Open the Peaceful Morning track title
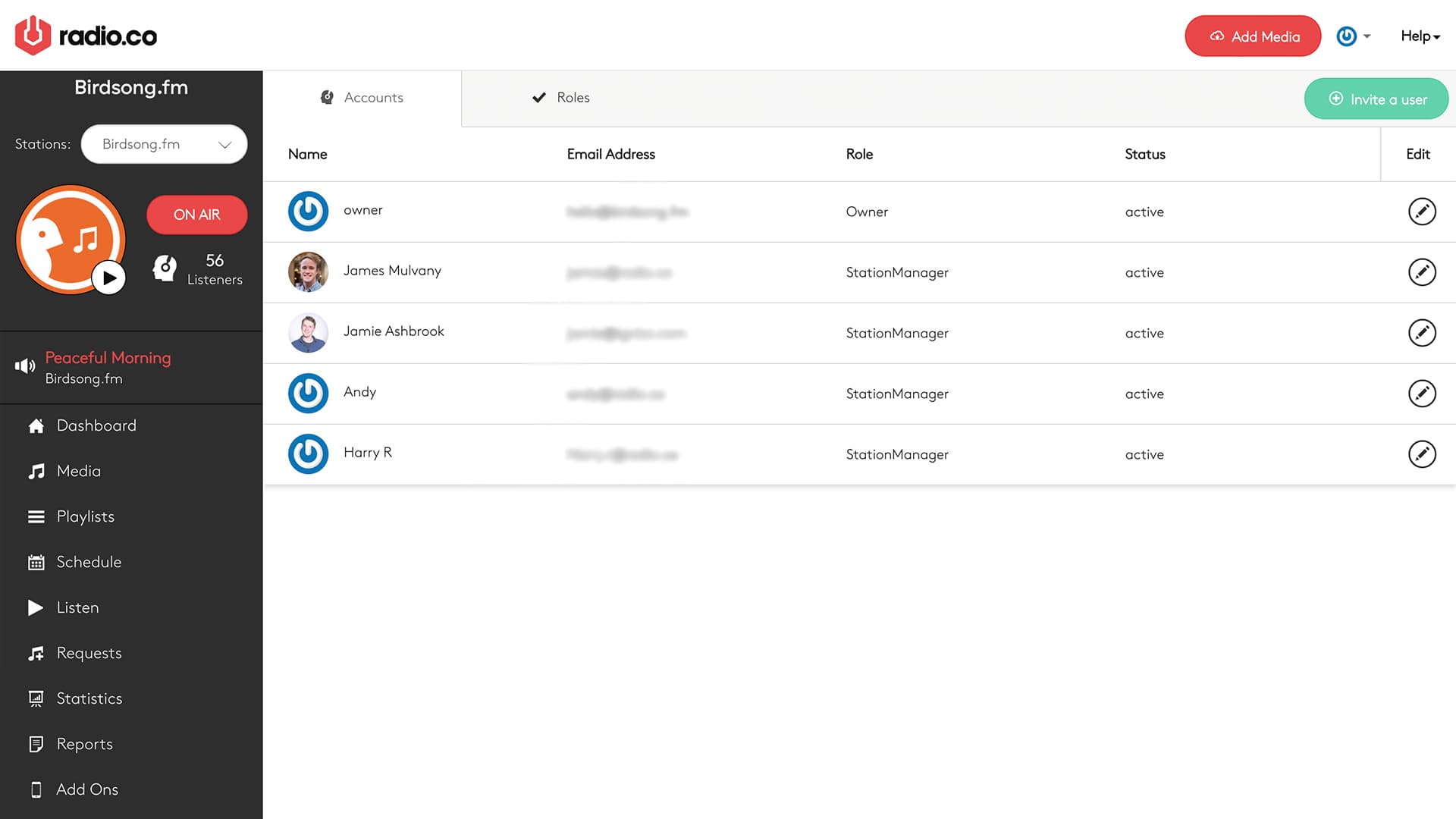This screenshot has width=1456, height=819. [108, 358]
